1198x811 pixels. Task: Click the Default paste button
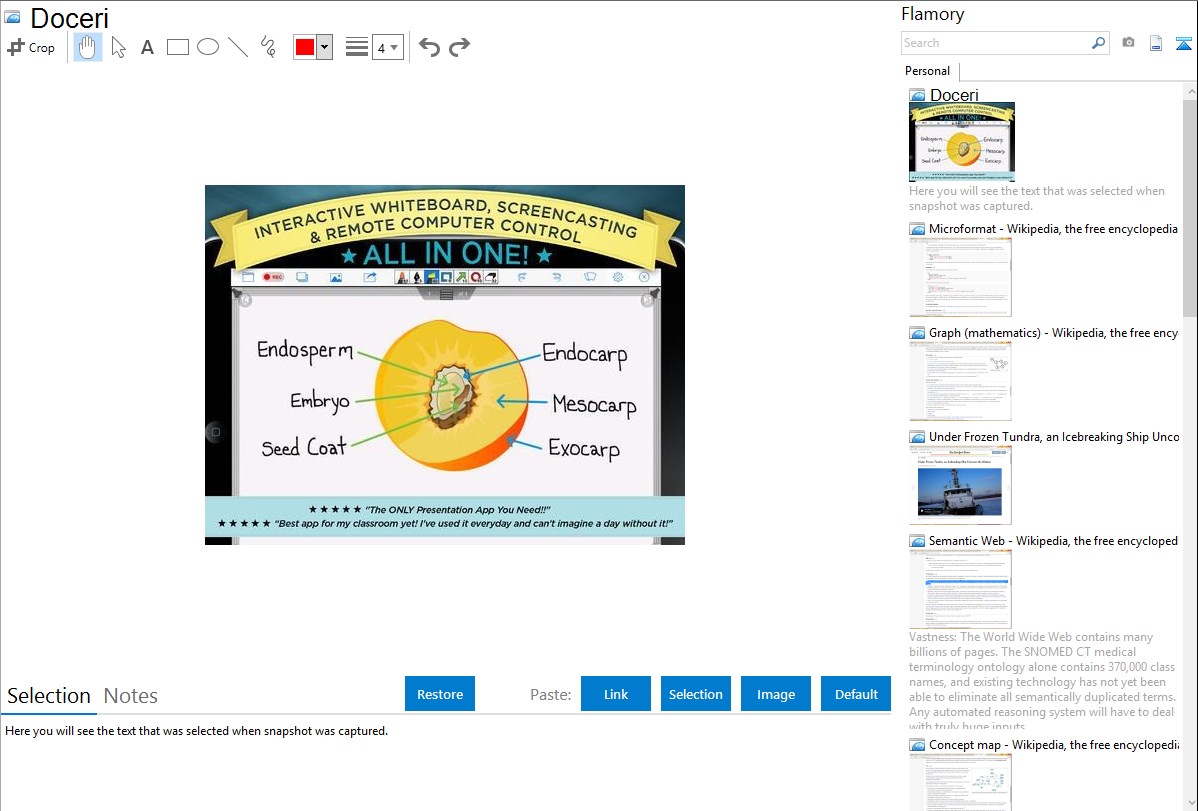pyautogui.click(x=856, y=694)
